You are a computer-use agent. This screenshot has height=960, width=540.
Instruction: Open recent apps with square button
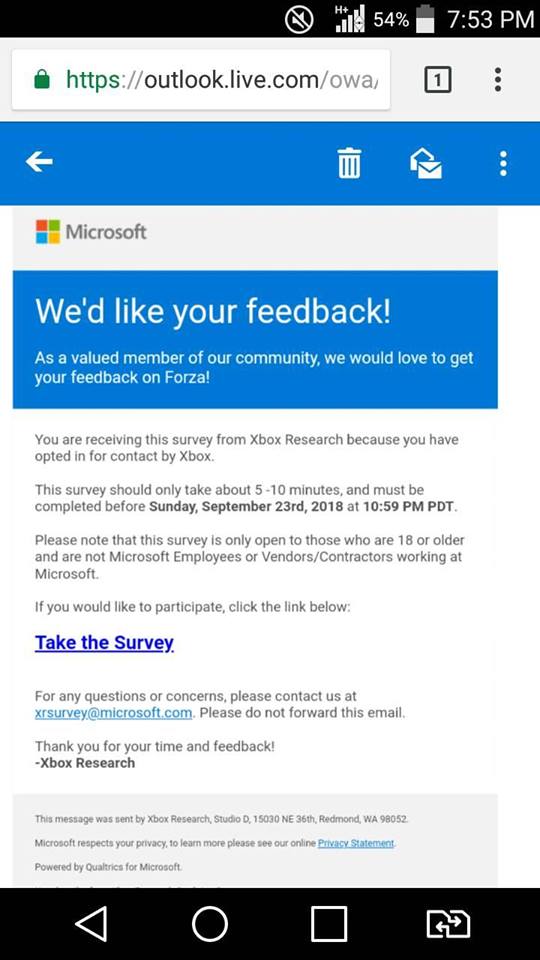(329, 923)
